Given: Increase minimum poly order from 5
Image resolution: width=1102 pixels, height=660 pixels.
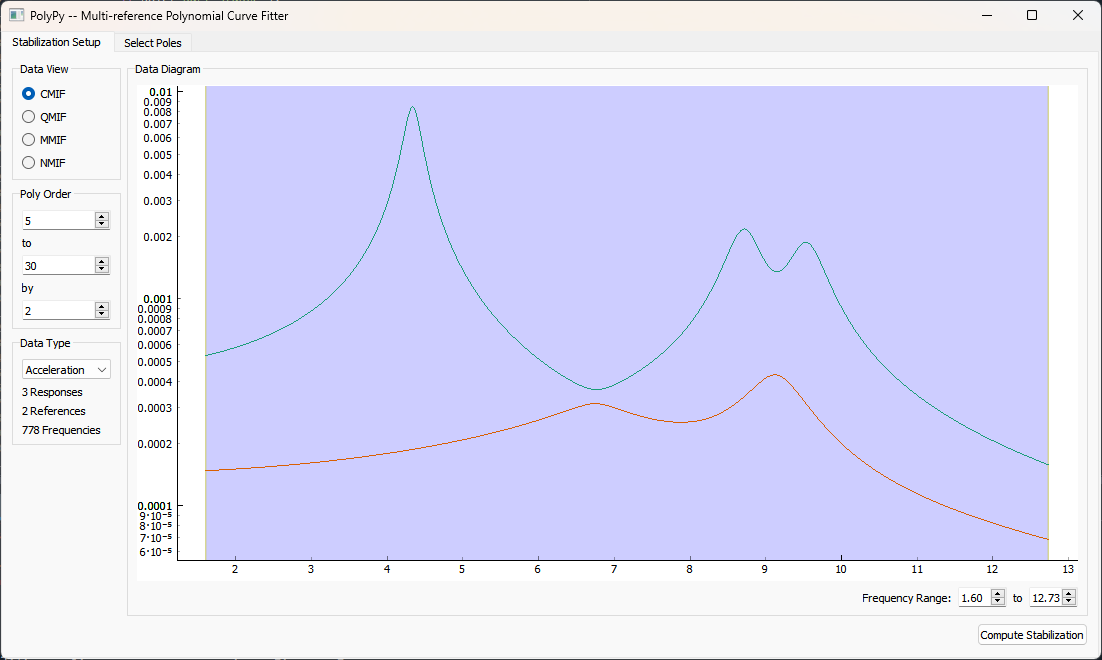Looking at the screenshot, I should click(x=101, y=216).
